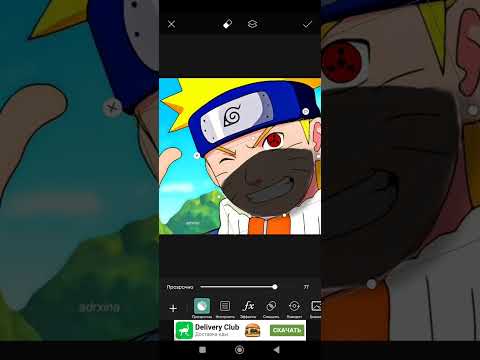The width and height of the screenshot is (480, 360).
Task: Apply changes with the checkmark icon
Action: [x=307, y=24]
